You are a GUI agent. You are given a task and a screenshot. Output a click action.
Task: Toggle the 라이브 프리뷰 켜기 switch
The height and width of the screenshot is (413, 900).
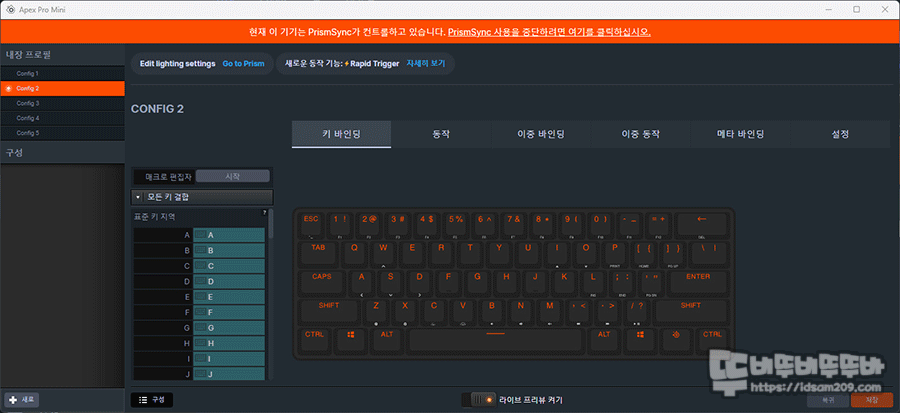tap(479, 399)
